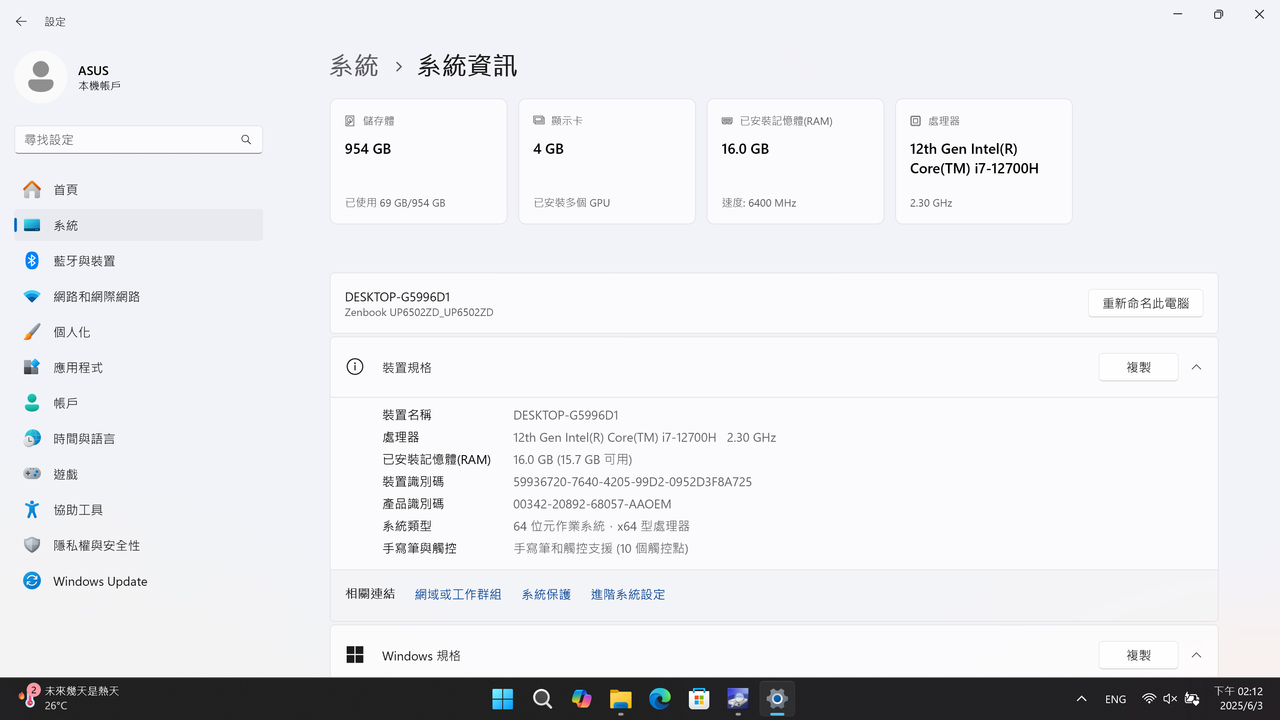Copy device specs with 複製 button
1280x720 pixels.
pos(1138,367)
